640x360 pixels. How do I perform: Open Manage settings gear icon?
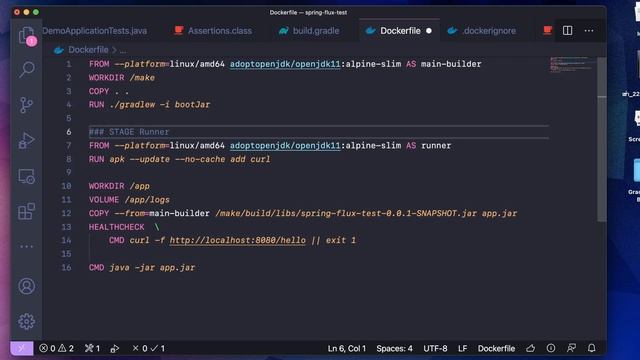pyautogui.click(x=27, y=322)
